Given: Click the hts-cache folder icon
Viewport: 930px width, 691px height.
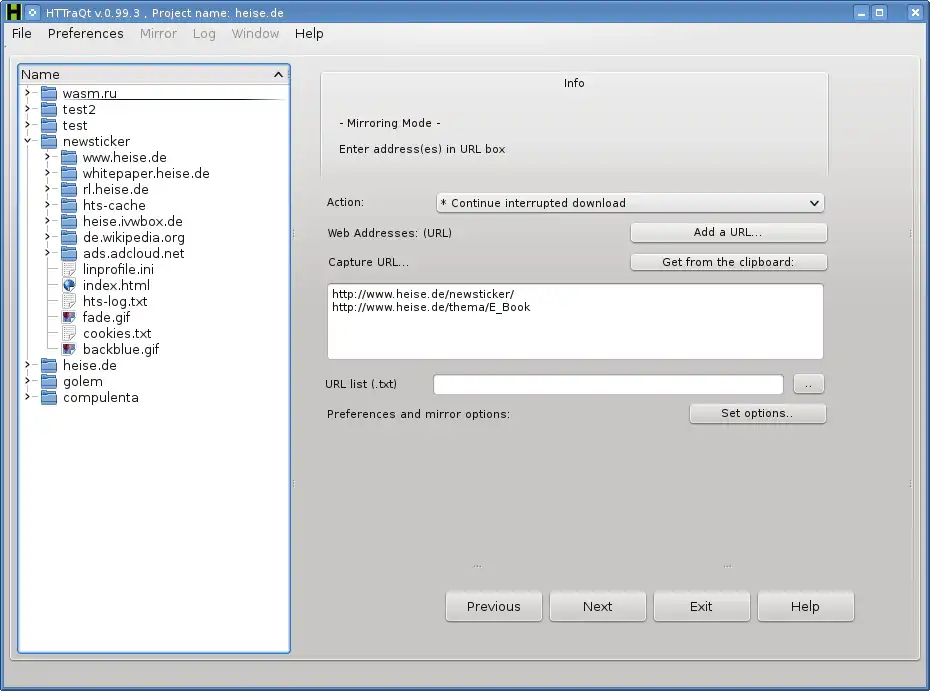Looking at the screenshot, I should coord(69,205).
